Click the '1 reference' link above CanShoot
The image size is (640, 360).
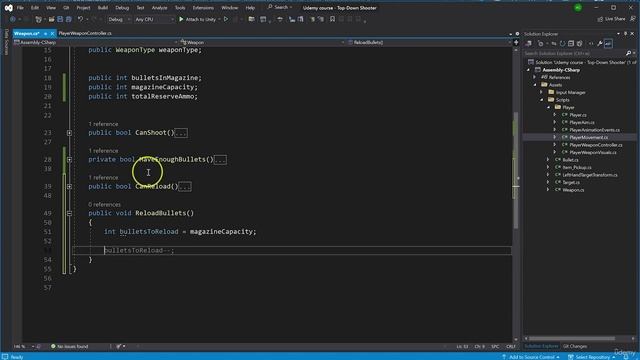pos(103,124)
